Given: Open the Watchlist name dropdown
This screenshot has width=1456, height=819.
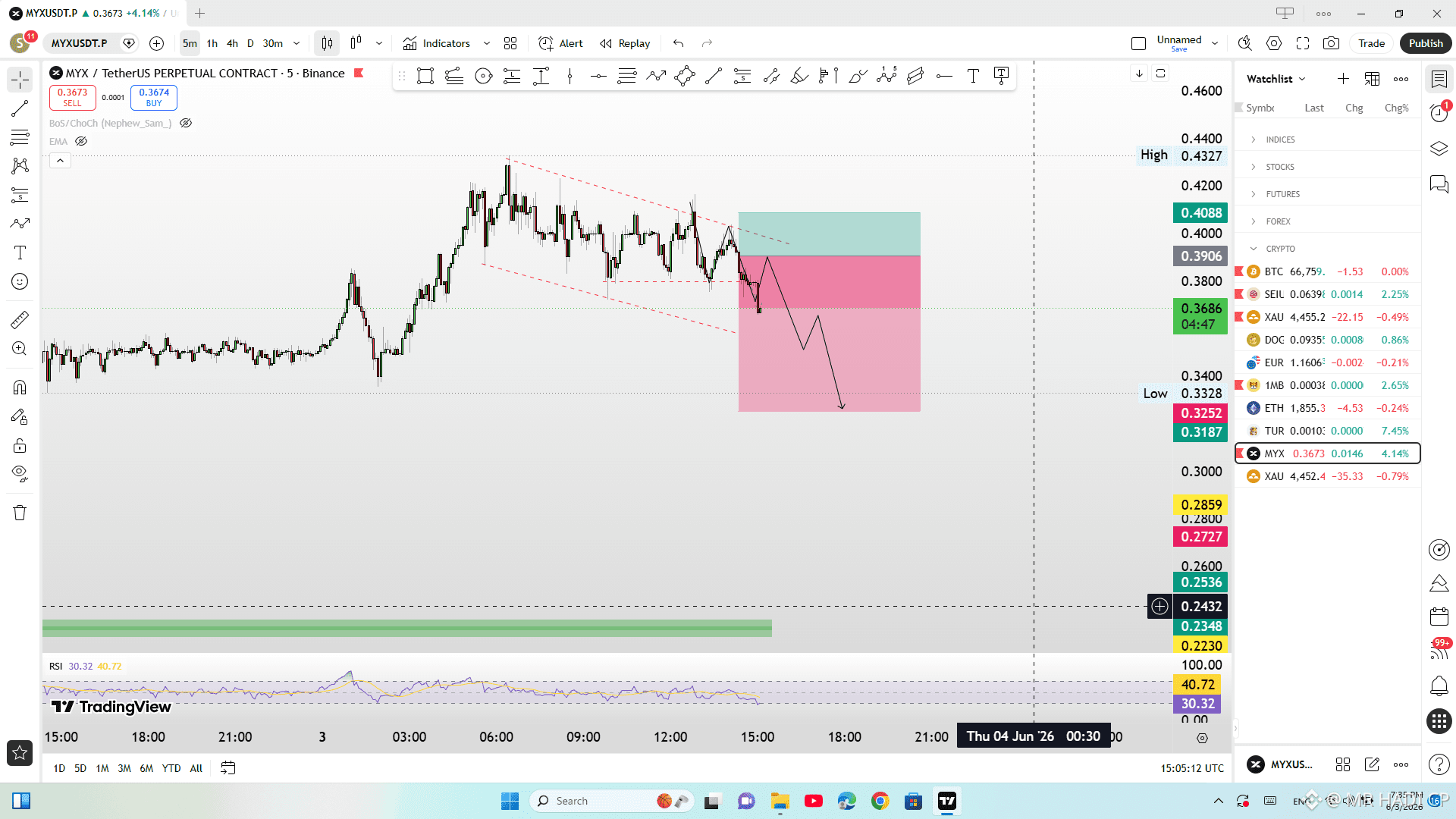Looking at the screenshot, I should coord(1276,79).
